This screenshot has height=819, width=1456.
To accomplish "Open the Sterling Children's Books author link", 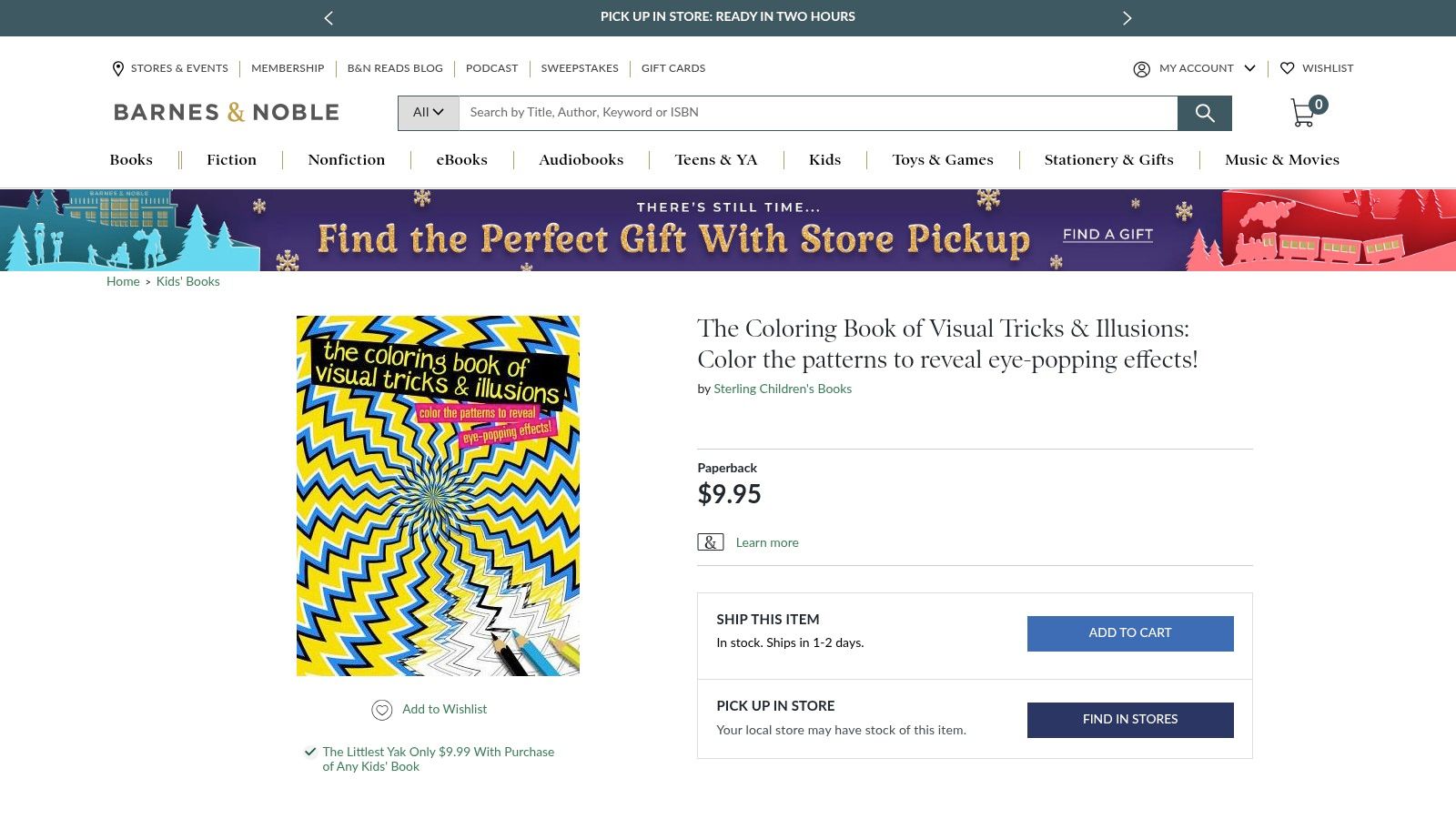I will 782,389.
